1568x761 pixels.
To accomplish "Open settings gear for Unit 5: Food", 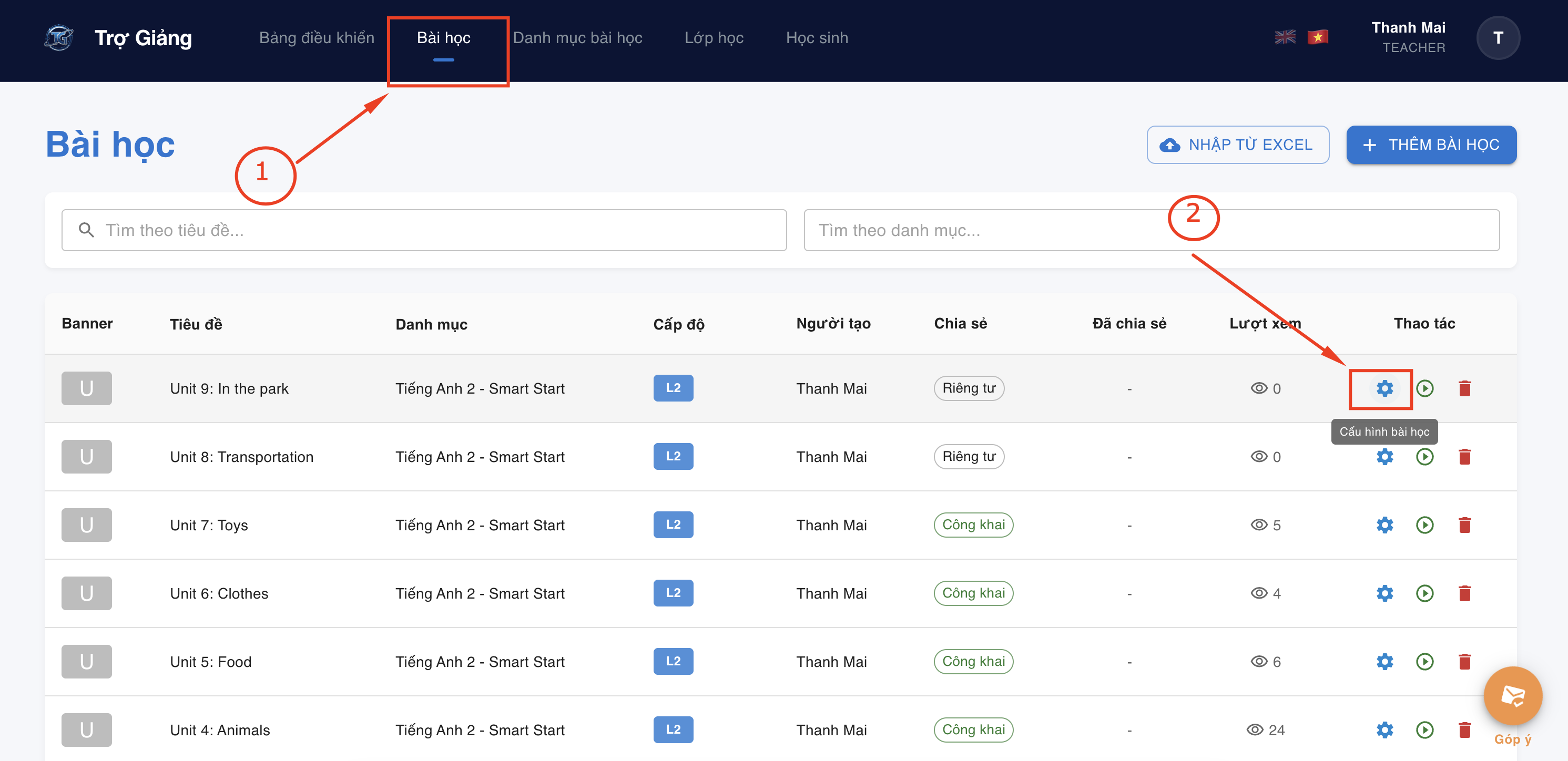I will click(x=1384, y=662).
